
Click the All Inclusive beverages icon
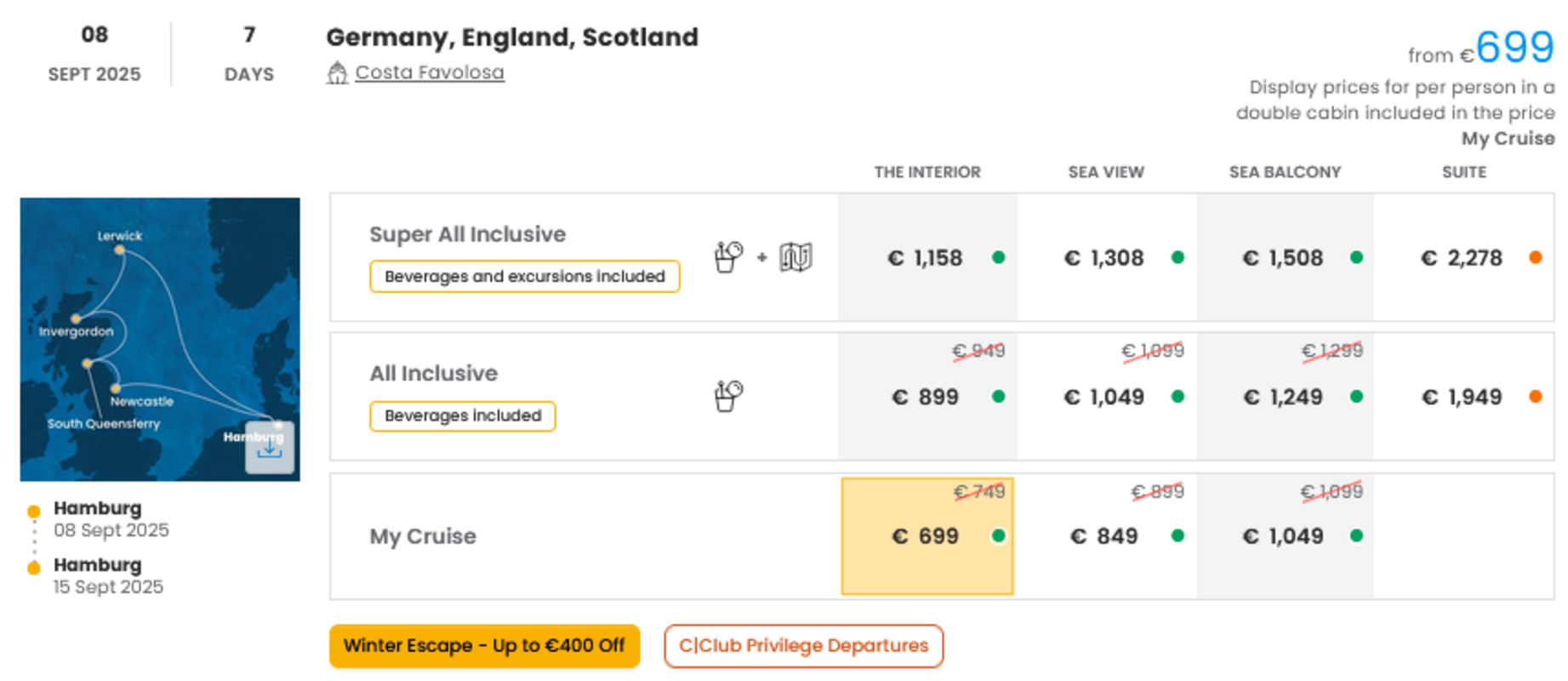click(728, 397)
